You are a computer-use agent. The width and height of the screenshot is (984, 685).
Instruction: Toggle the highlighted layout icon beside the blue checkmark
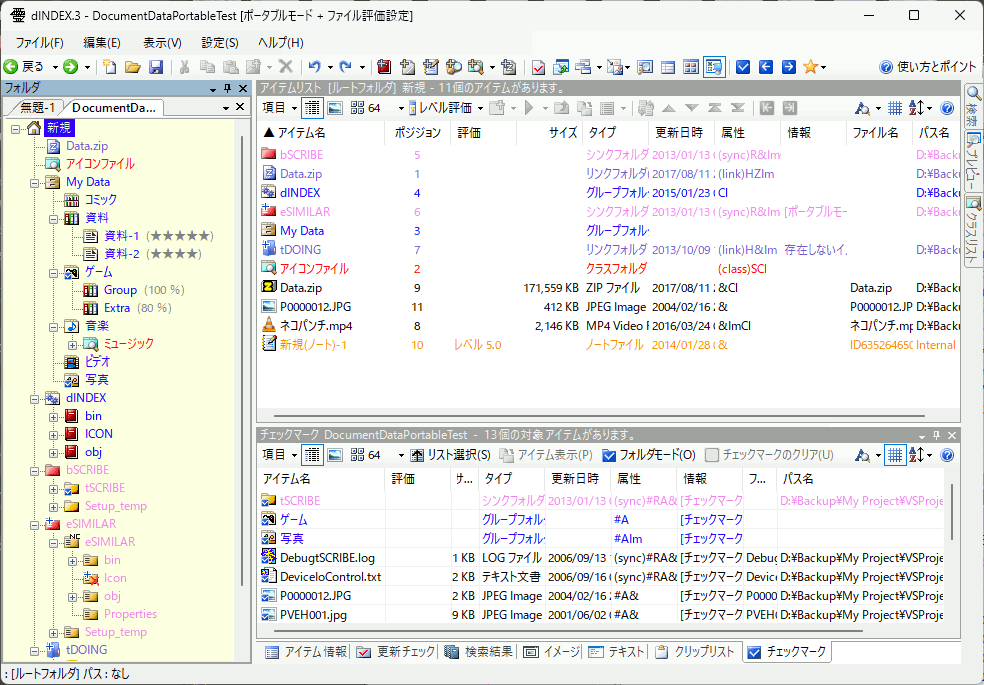pos(714,66)
